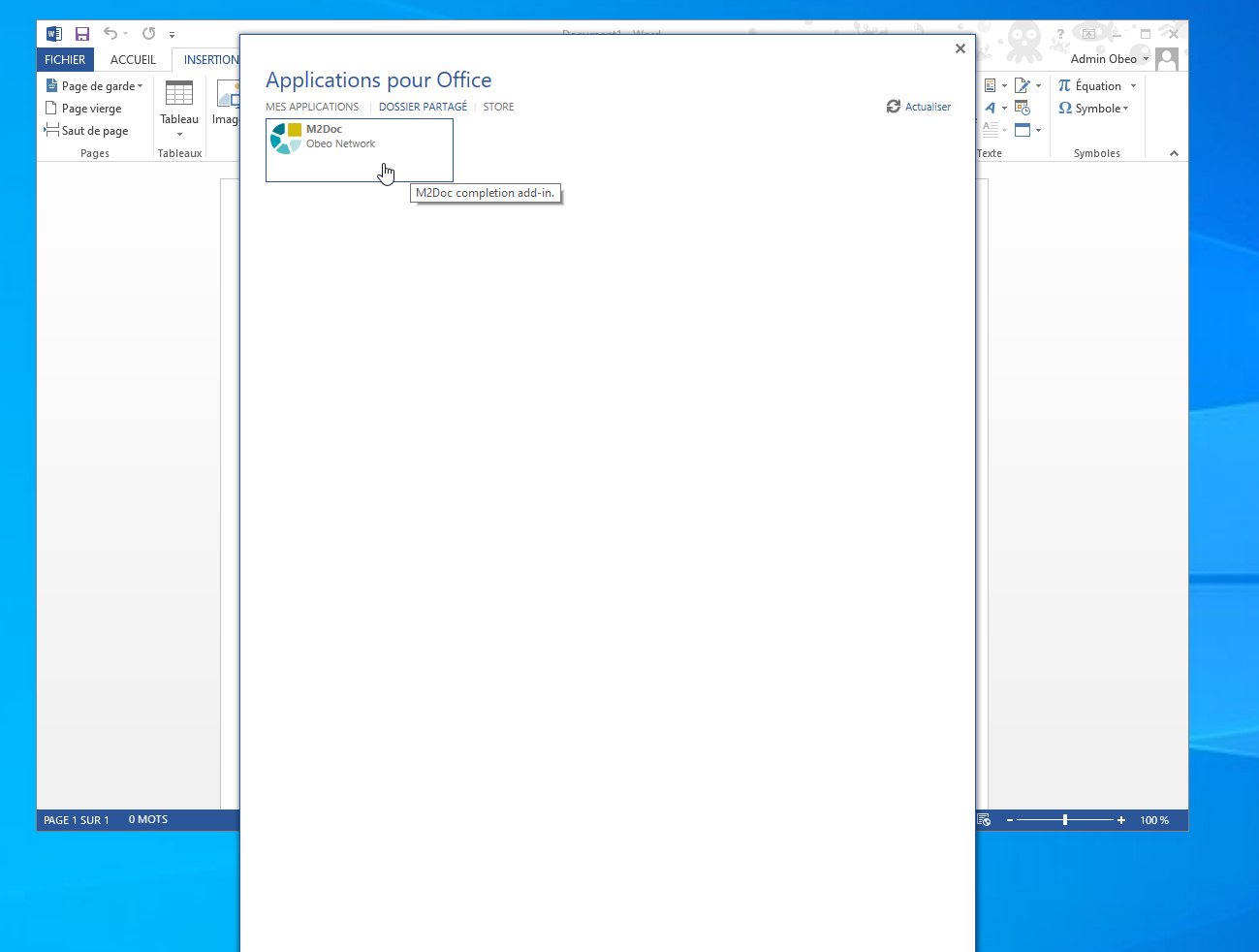Click the Save floppy disk icon
Viewport: 1259px width, 952px height.
tap(82, 34)
